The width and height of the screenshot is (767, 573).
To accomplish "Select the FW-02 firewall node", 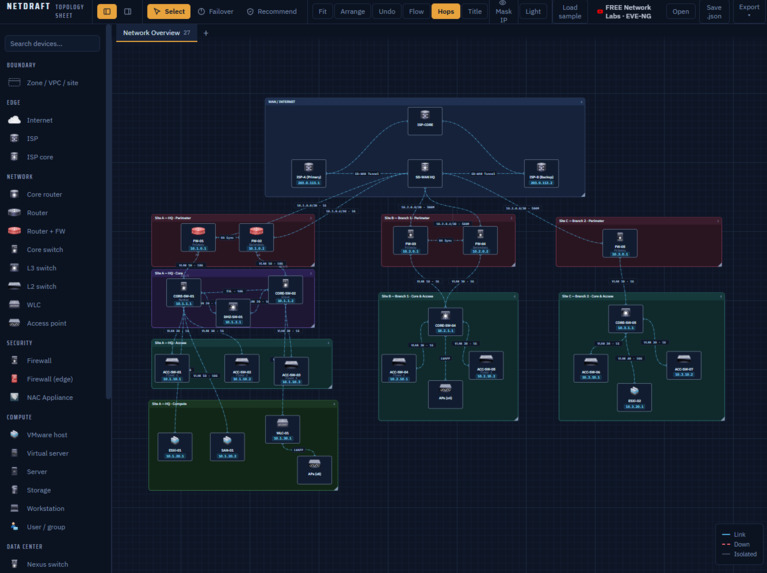I will click(256, 238).
